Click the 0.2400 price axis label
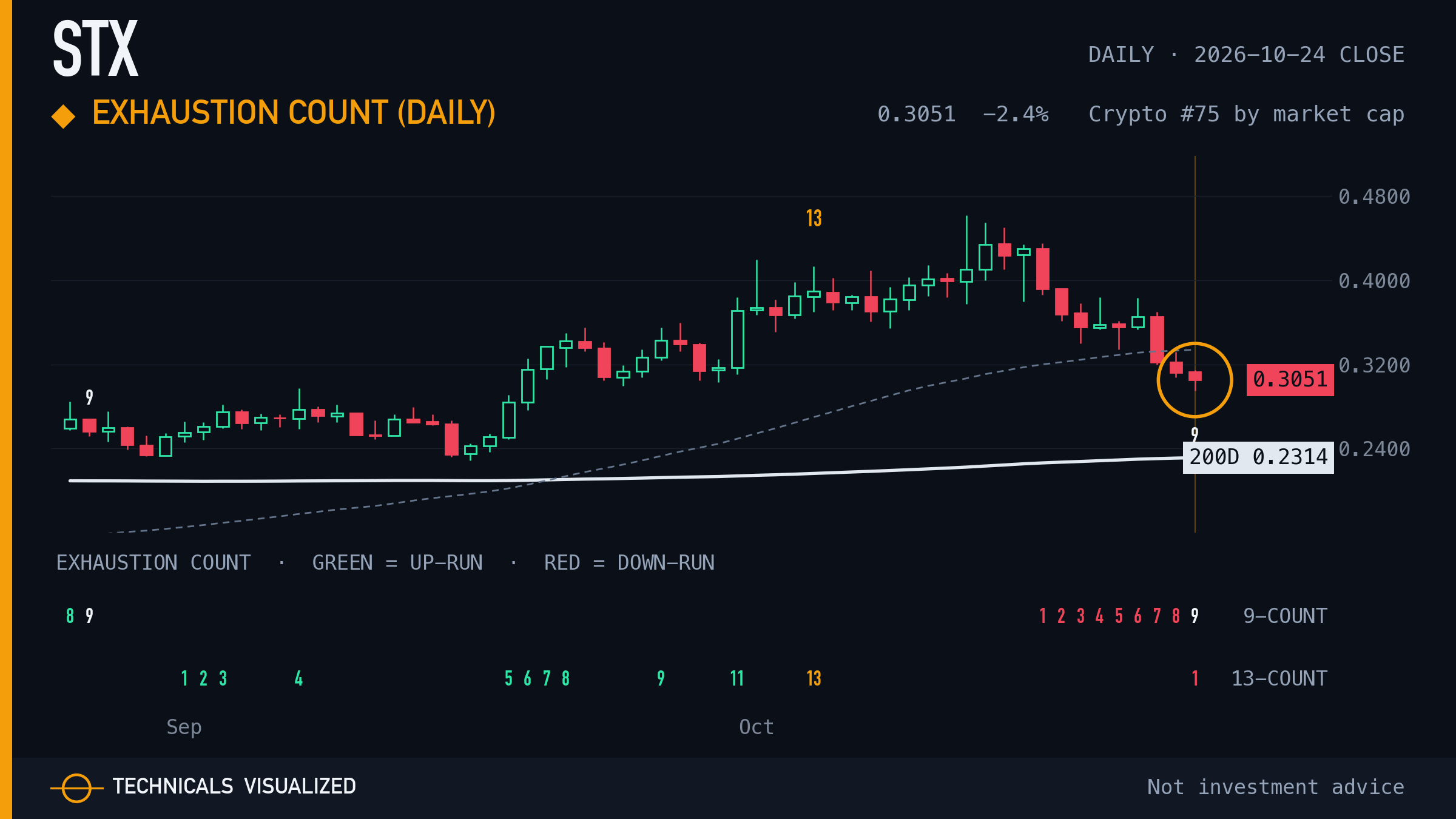Image resolution: width=1456 pixels, height=819 pixels. (x=1374, y=449)
